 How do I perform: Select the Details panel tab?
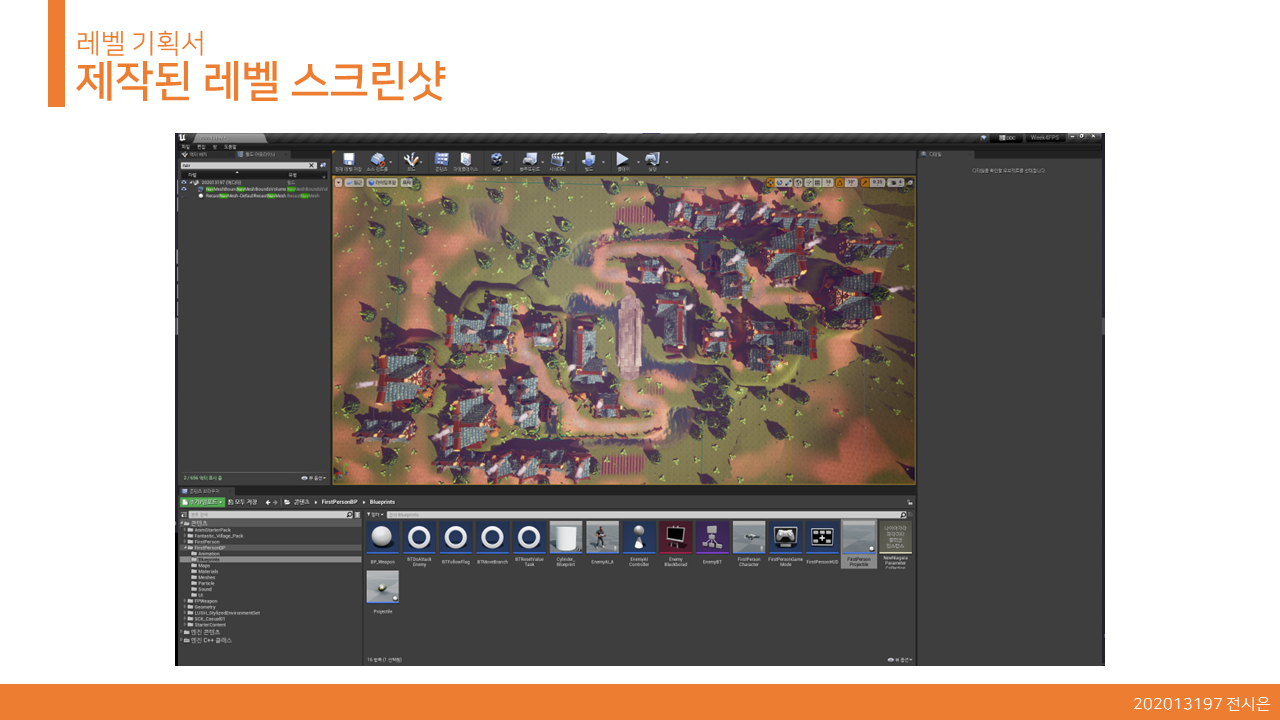tap(945, 154)
